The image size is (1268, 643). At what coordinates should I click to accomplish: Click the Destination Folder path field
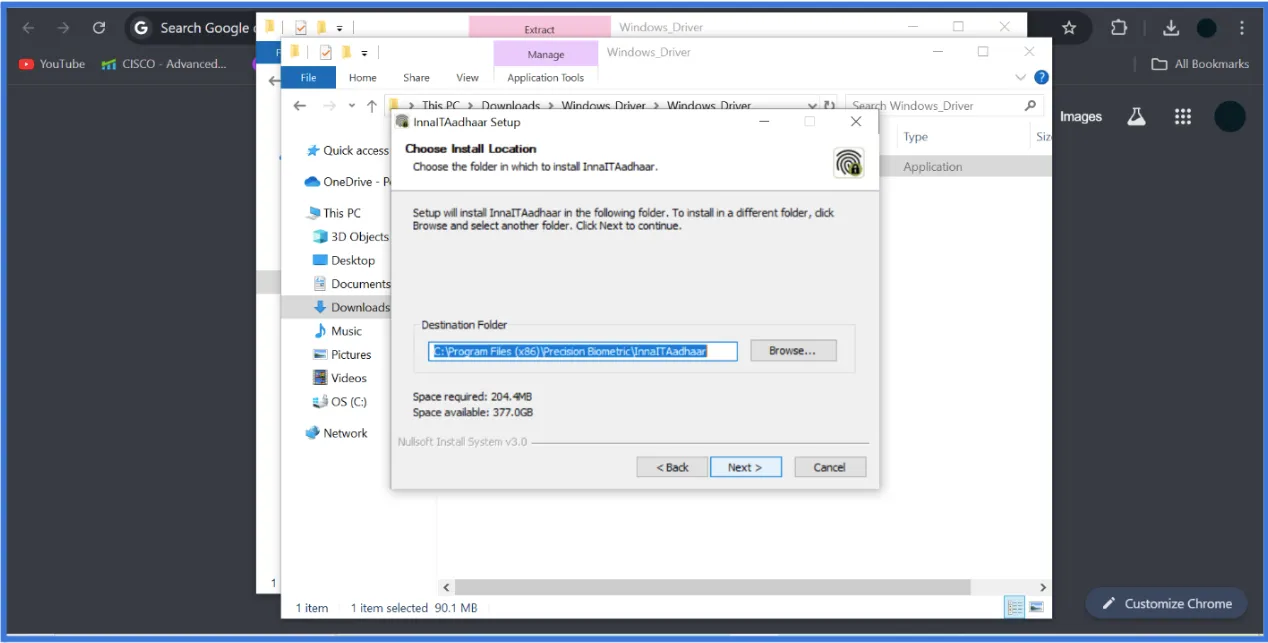pos(583,351)
